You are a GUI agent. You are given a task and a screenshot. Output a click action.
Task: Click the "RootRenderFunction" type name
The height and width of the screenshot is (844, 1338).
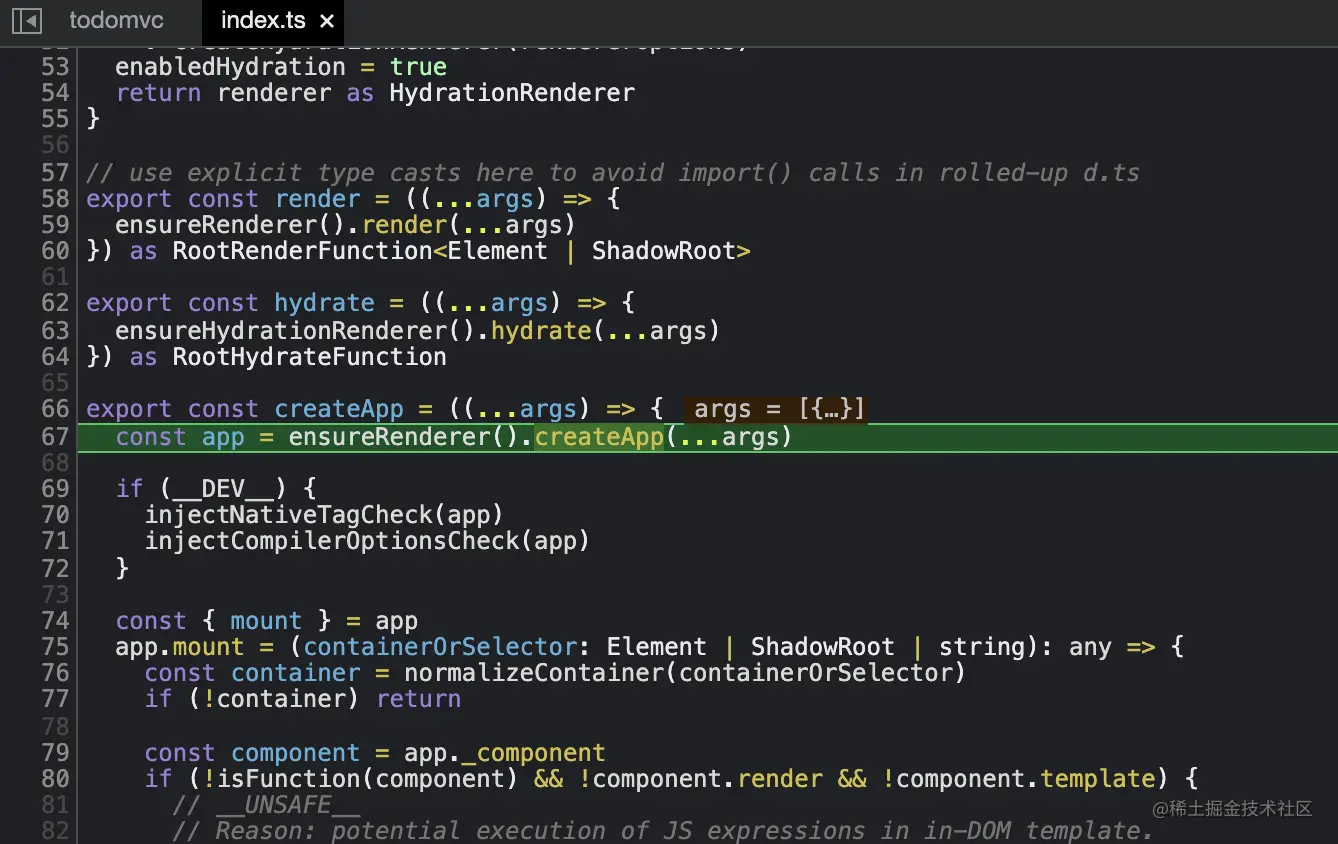coord(303,251)
